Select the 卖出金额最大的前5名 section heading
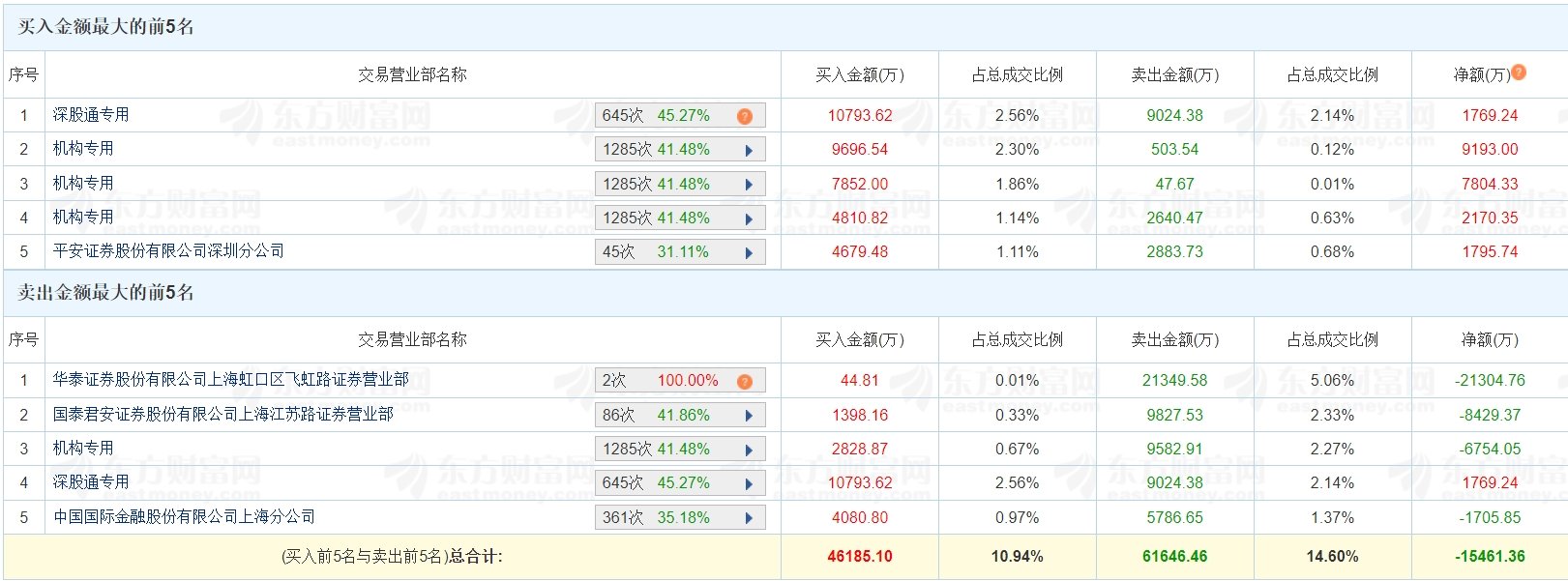Viewport: 1568px width, 581px height. click(106, 293)
